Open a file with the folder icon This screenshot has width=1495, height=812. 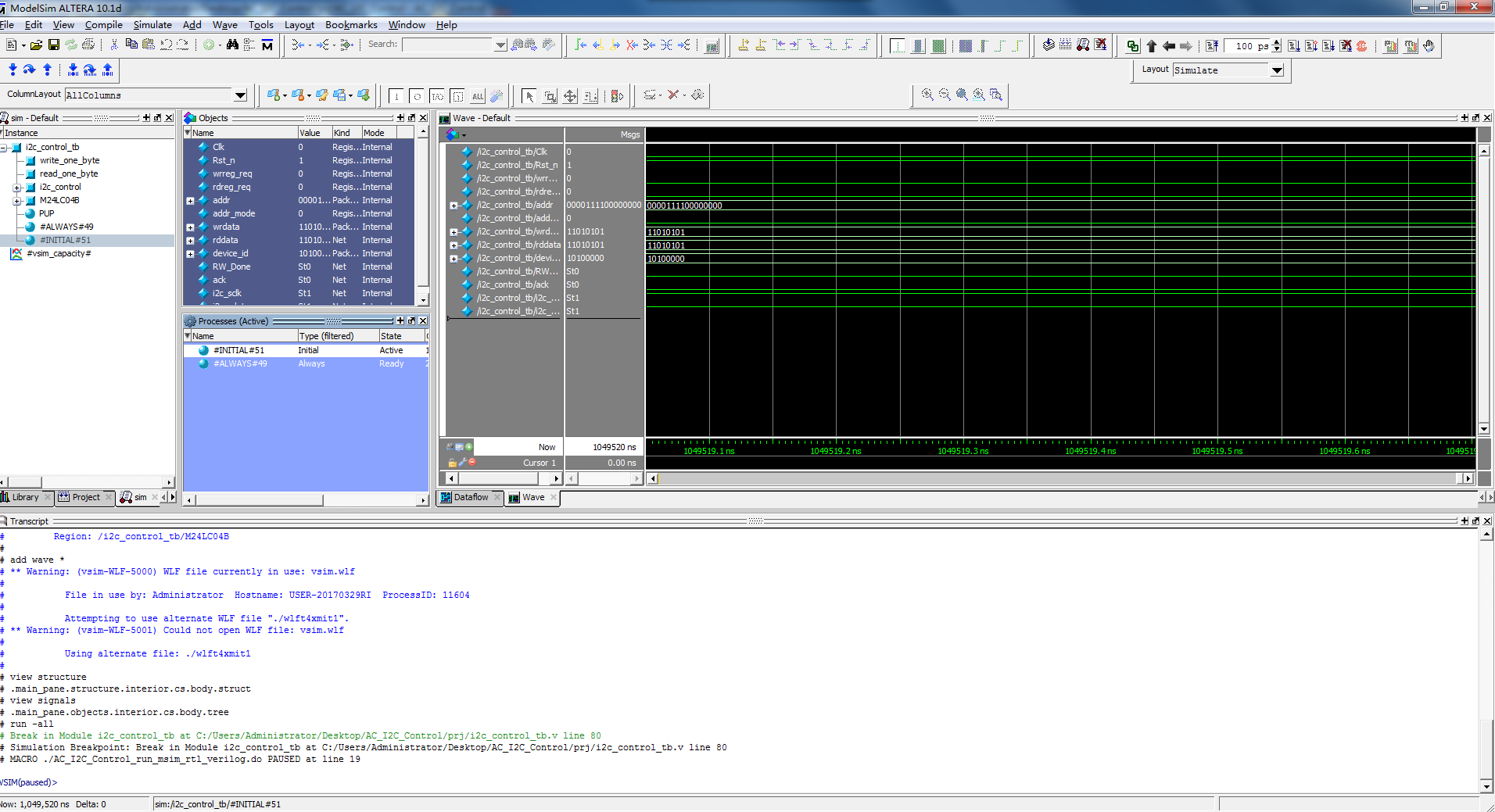(36, 45)
